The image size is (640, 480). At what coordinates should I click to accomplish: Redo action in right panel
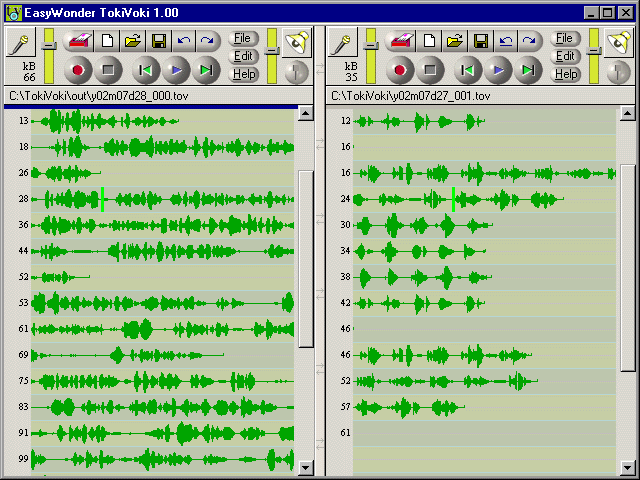[x=530, y=41]
